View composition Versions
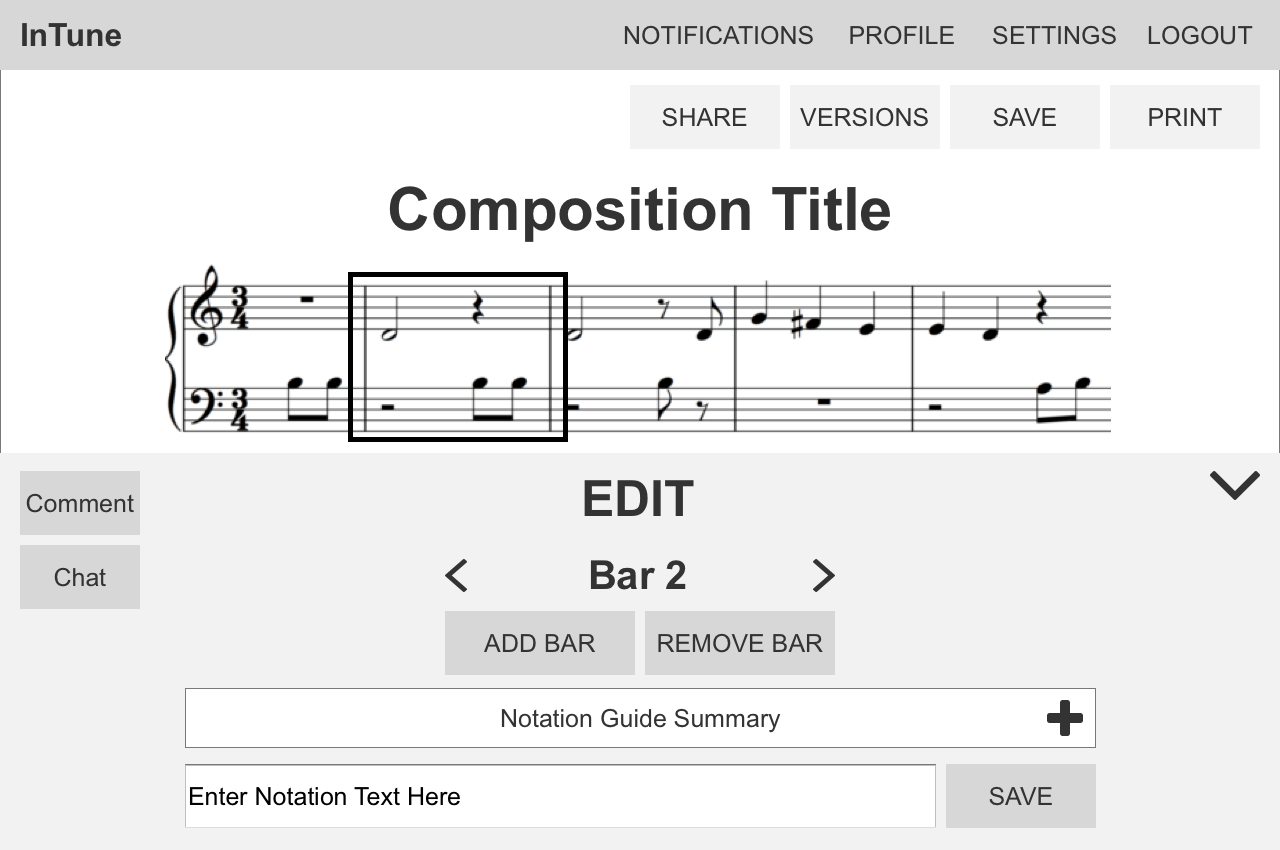The image size is (1280, 850). click(x=864, y=117)
